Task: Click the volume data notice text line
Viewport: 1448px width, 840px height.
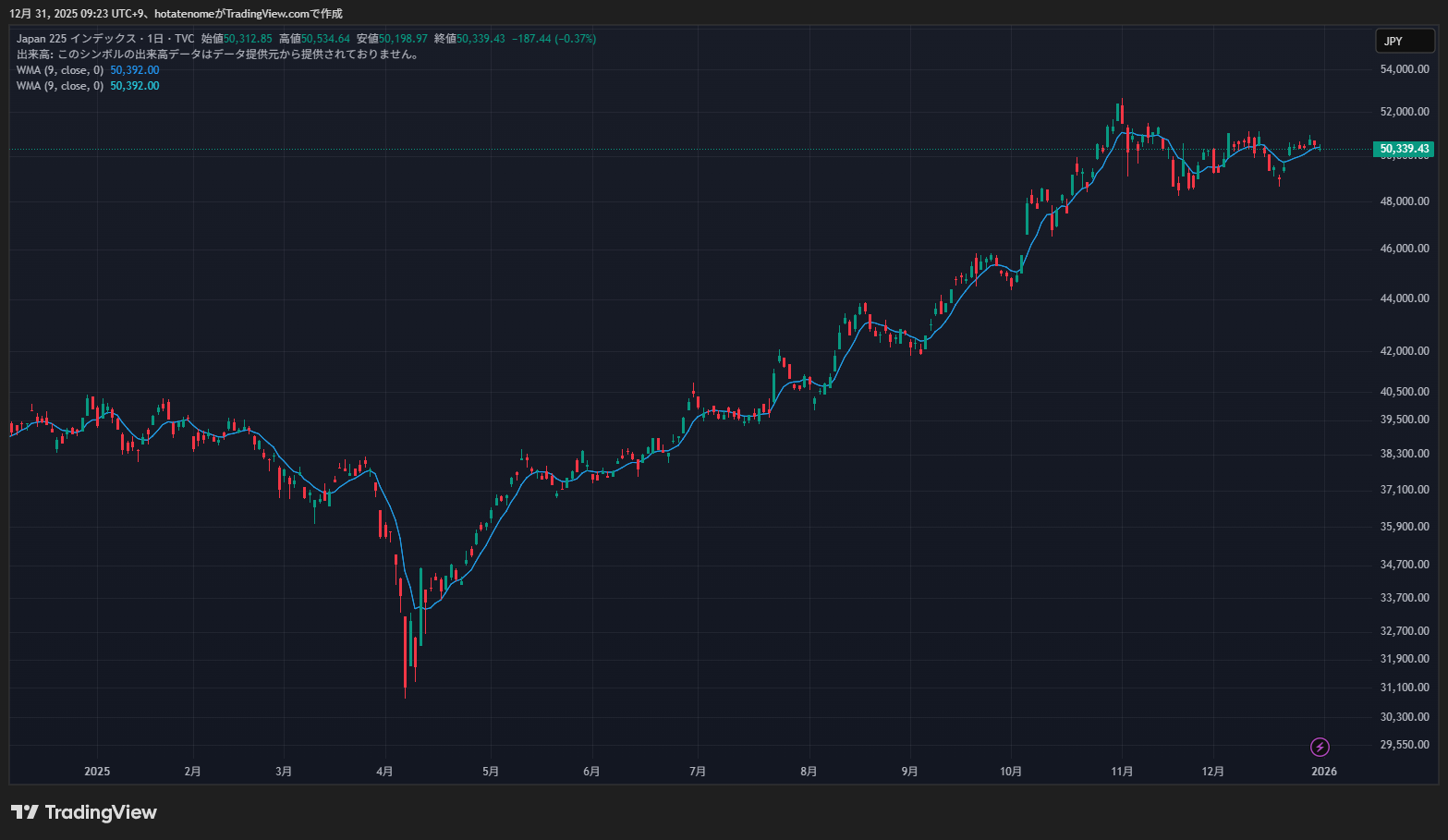Action: point(219,55)
